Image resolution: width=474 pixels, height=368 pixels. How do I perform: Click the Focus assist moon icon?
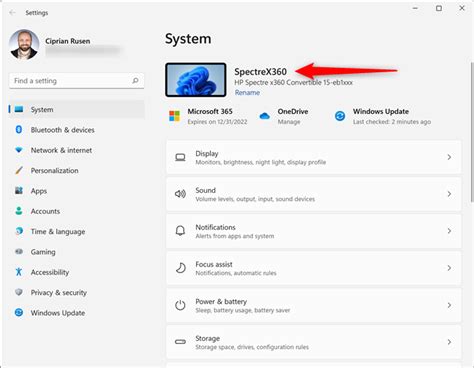point(180,268)
